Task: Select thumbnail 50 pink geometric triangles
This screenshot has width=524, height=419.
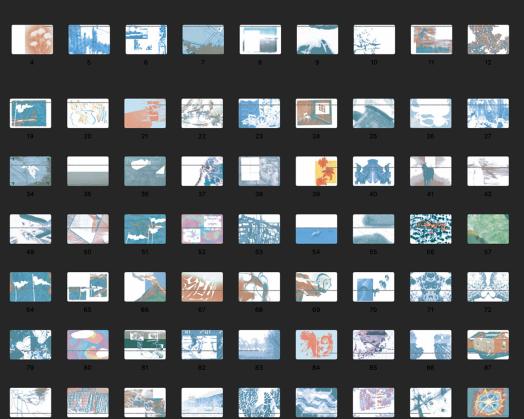Action: click(88, 229)
